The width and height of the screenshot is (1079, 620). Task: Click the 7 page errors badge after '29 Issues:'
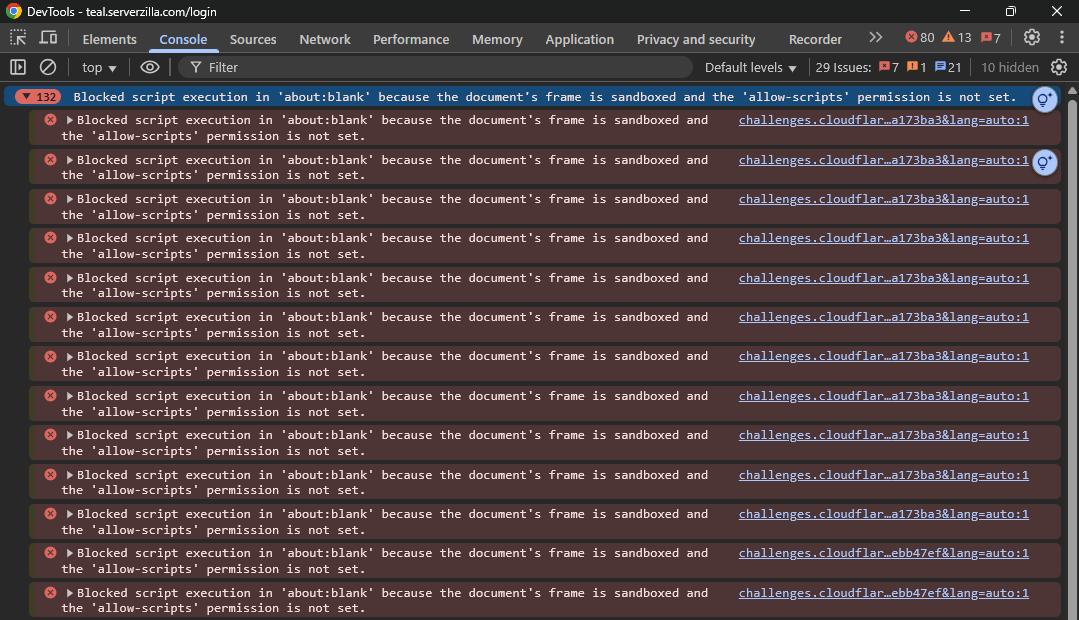point(888,67)
